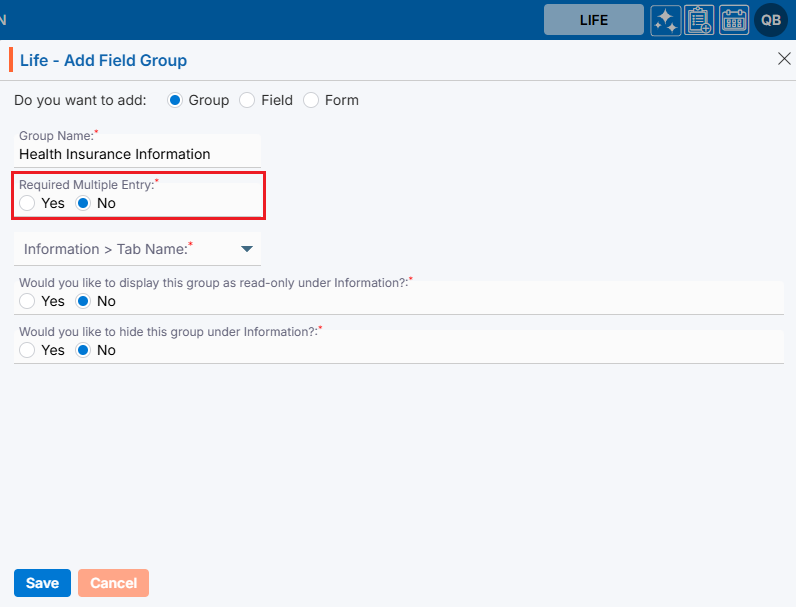Screen dimensions: 796x607
Task: Select the Form radio option
Action: pyautogui.click(x=311, y=100)
